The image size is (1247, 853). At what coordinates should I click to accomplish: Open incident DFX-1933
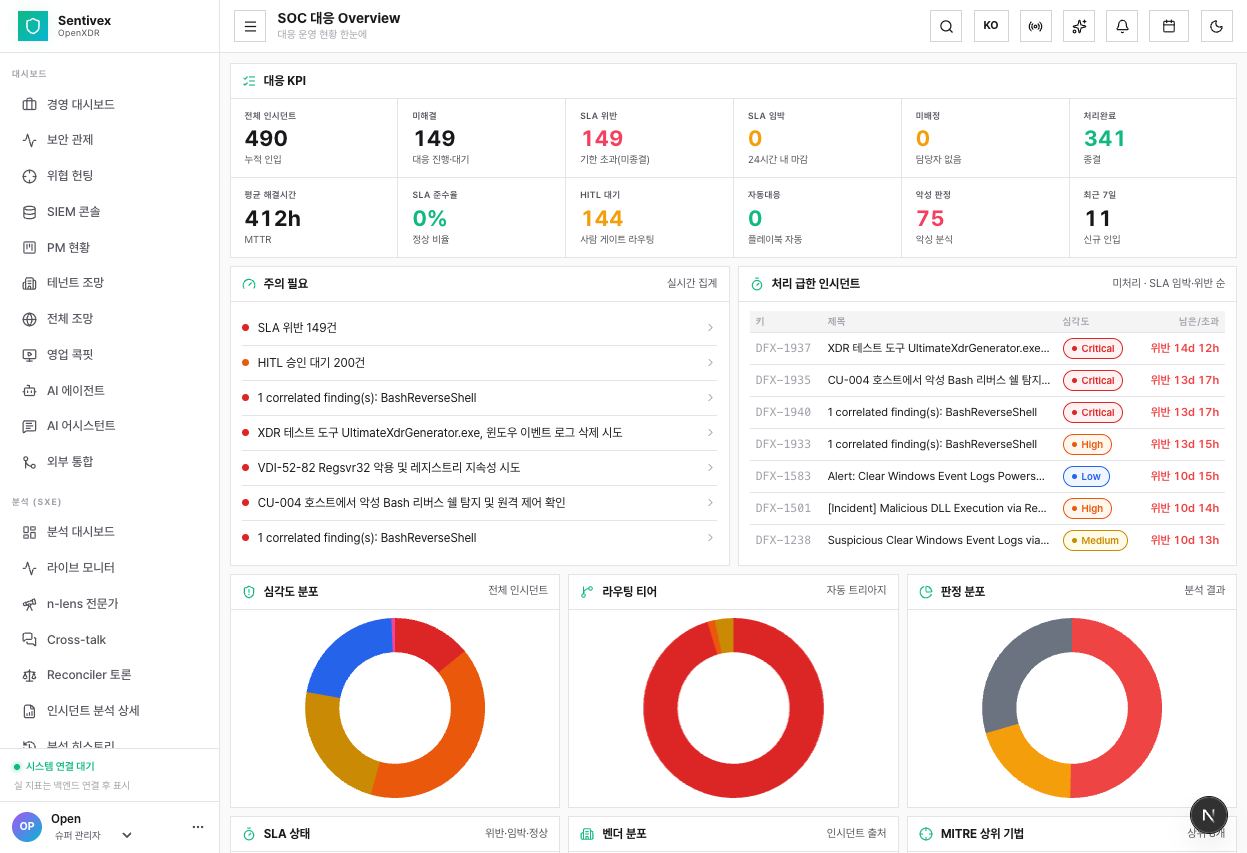pos(987,444)
